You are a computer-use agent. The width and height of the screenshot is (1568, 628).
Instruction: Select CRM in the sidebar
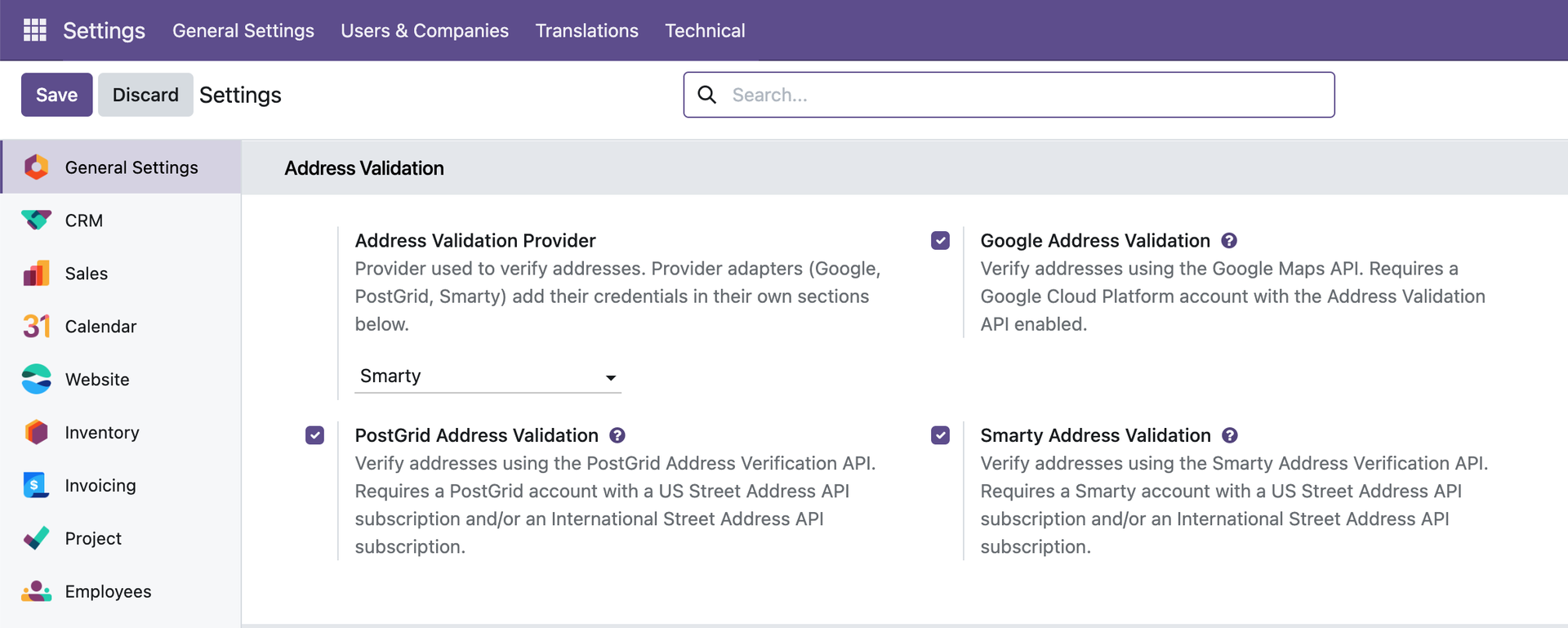tap(121, 220)
